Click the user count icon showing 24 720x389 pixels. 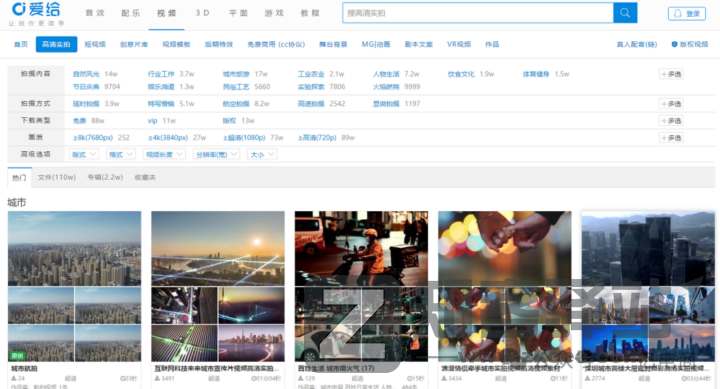coord(14,378)
